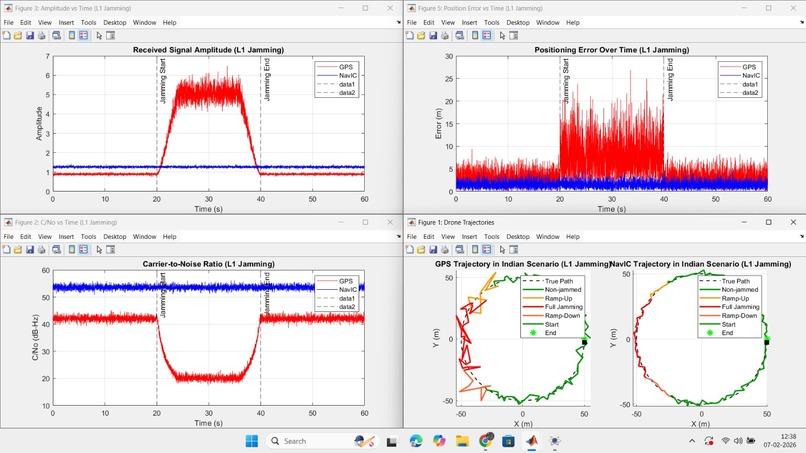Switch to MATLAB from the taskbar icon
Screen dimensions: 806x453
click(532, 441)
